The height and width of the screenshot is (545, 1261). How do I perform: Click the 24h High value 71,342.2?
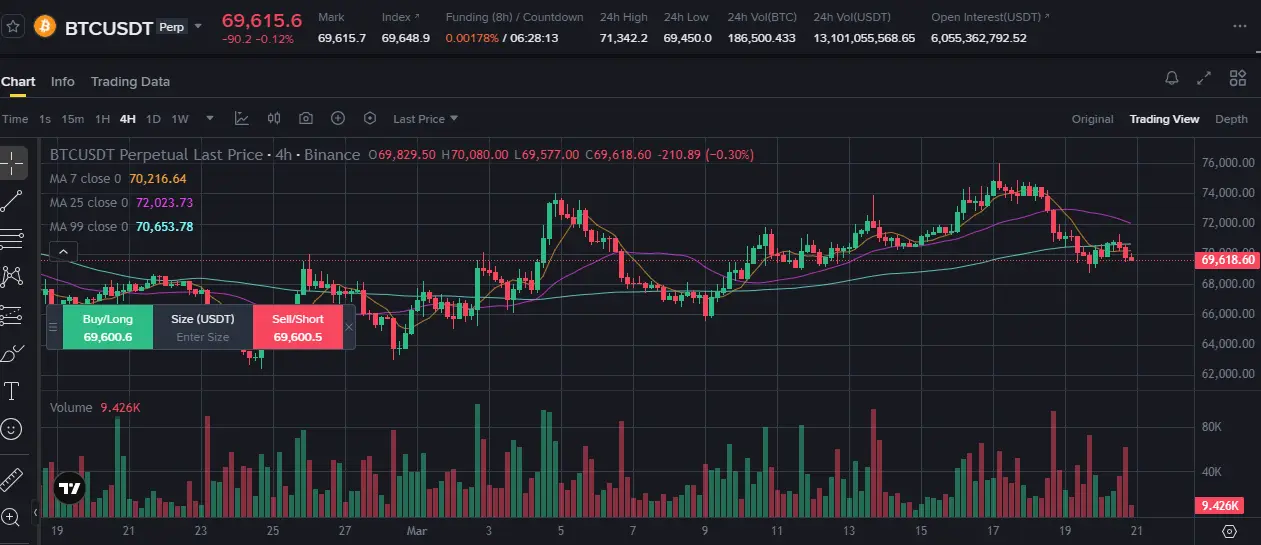click(x=624, y=38)
